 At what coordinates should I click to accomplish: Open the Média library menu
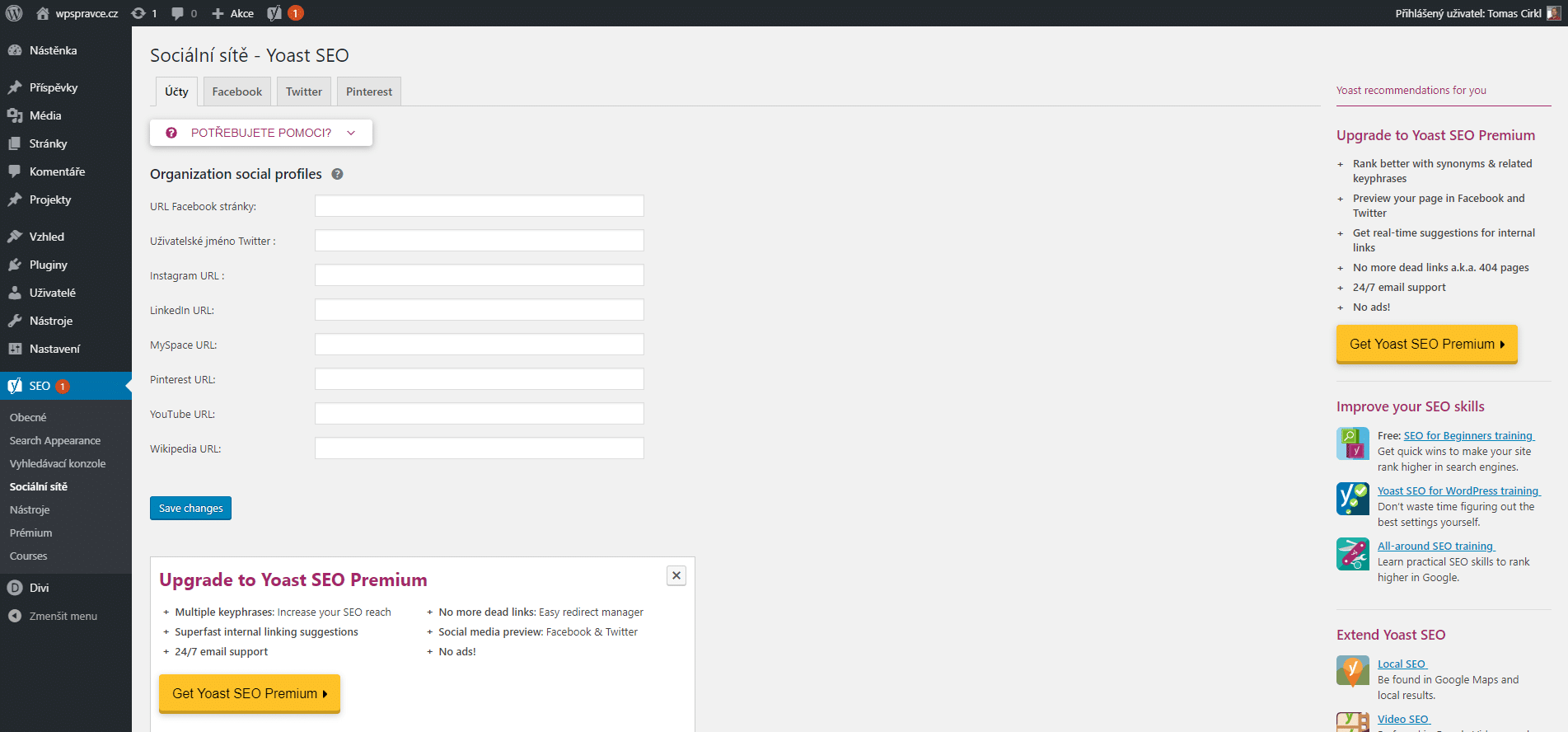tap(66, 115)
